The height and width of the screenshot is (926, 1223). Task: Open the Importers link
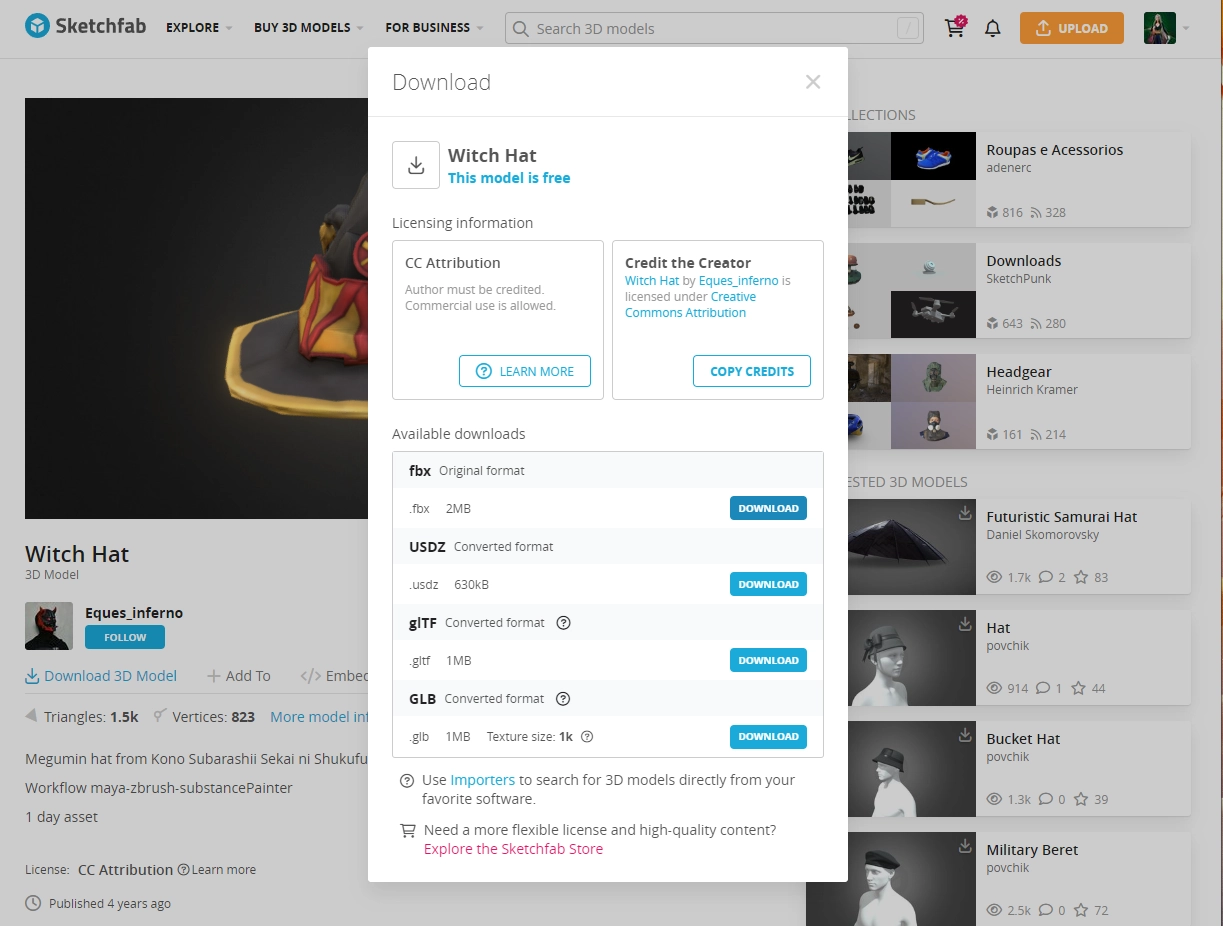pyautogui.click(x=483, y=780)
